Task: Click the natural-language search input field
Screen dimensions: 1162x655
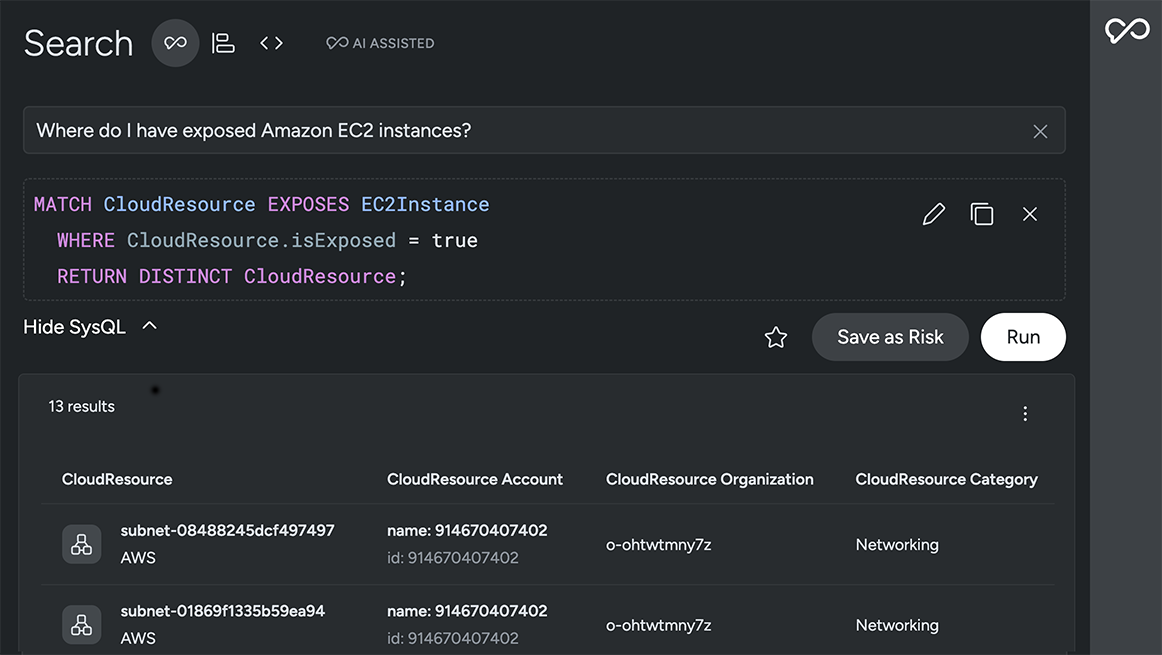Action: (x=544, y=130)
